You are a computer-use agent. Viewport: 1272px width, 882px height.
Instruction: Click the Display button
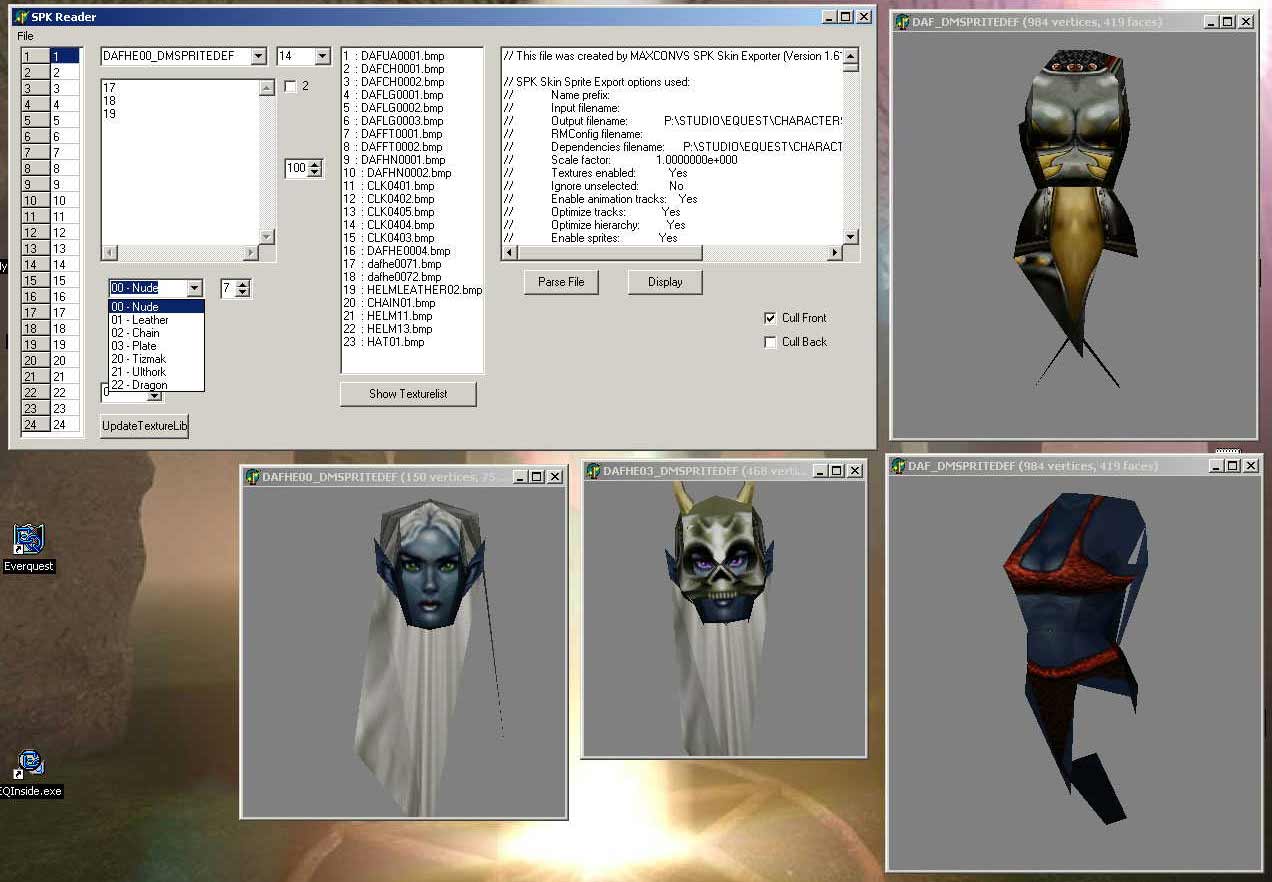click(665, 282)
